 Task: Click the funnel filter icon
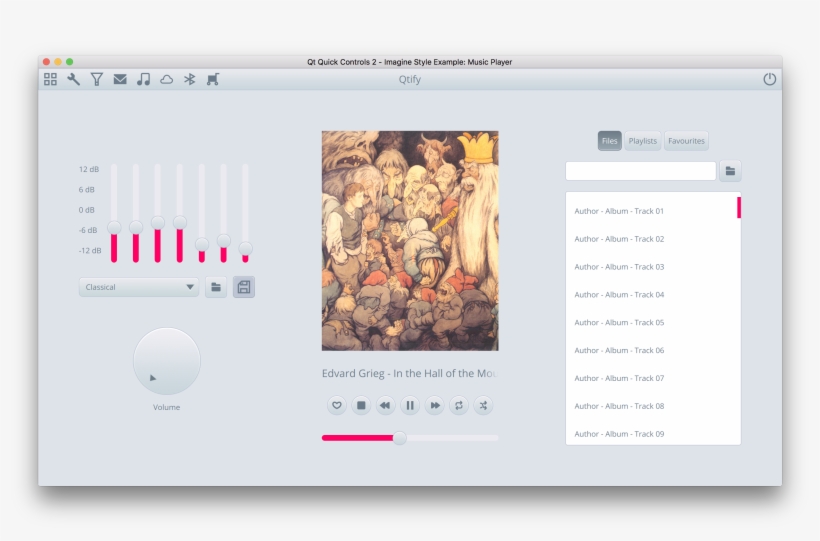[x=97, y=80]
